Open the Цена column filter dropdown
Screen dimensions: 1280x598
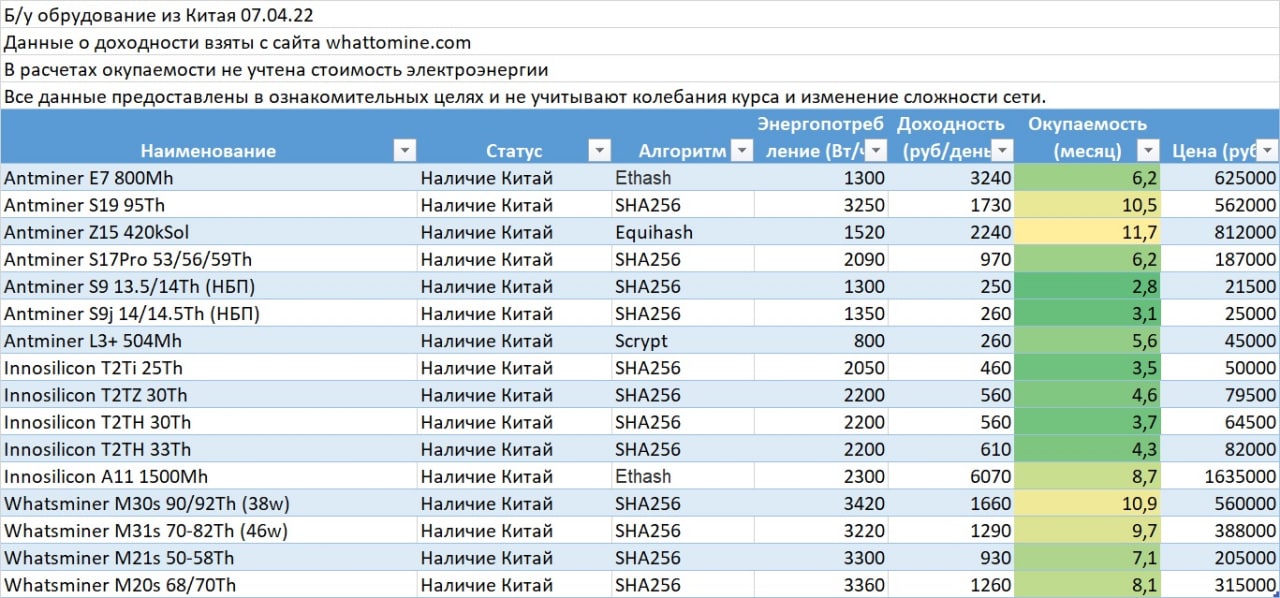point(1267,151)
